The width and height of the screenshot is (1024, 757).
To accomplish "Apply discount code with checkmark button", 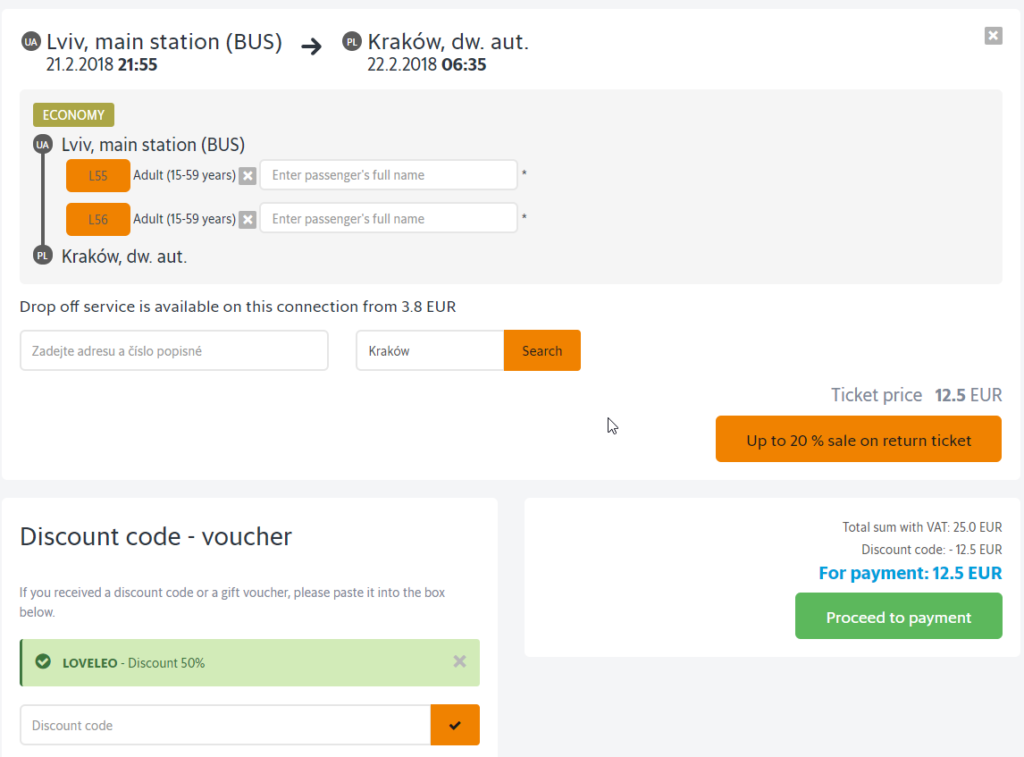I will click(x=455, y=725).
